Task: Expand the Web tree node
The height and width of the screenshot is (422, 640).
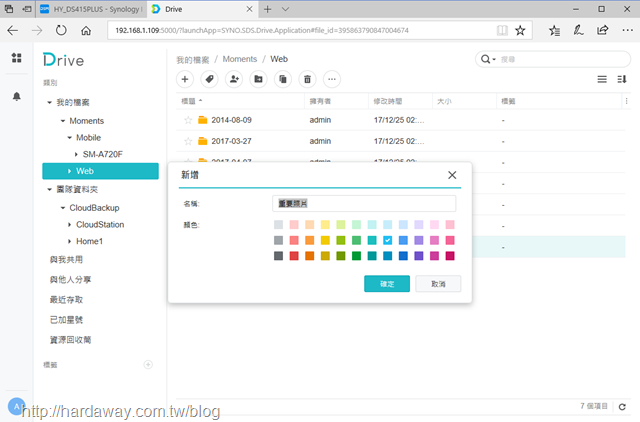Action: tap(69, 171)
